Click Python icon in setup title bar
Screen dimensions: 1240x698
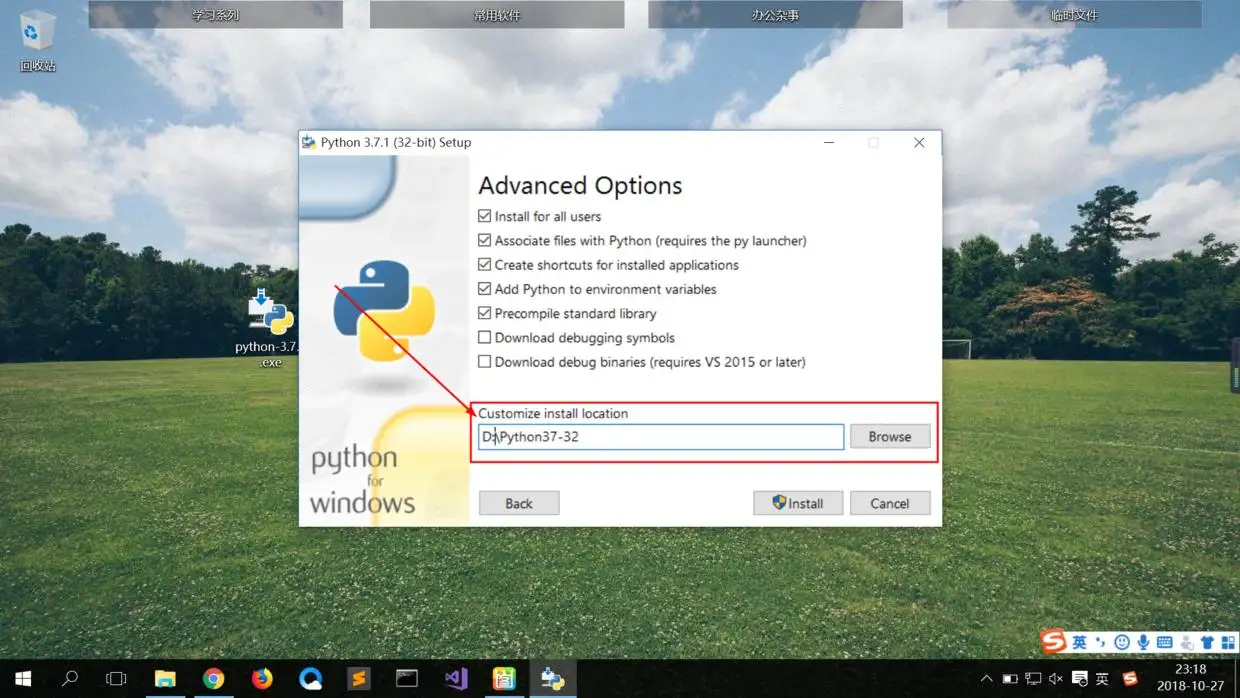click(x=309, y=143)
